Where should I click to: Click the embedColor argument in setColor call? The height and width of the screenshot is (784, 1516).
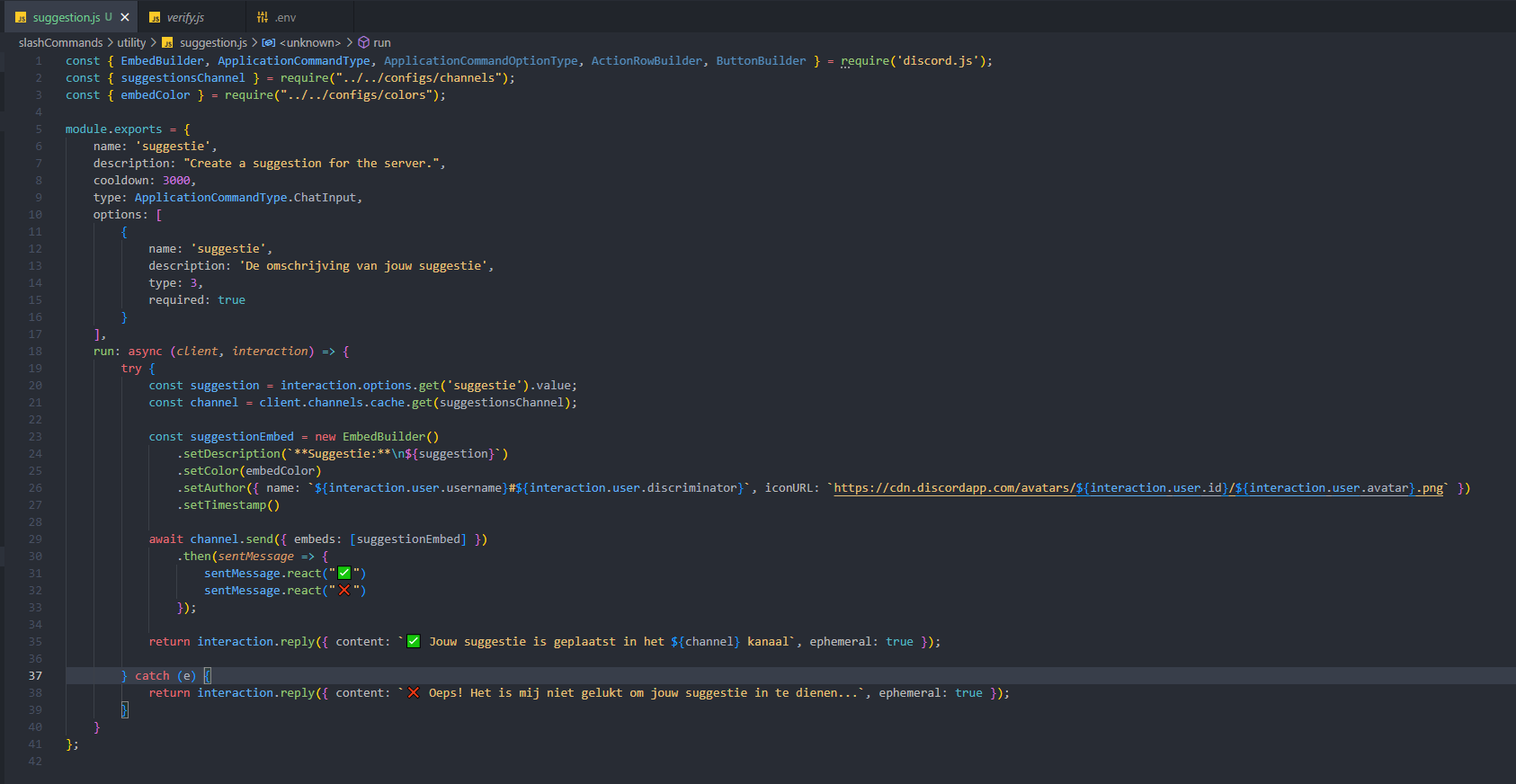click(280, 470)
